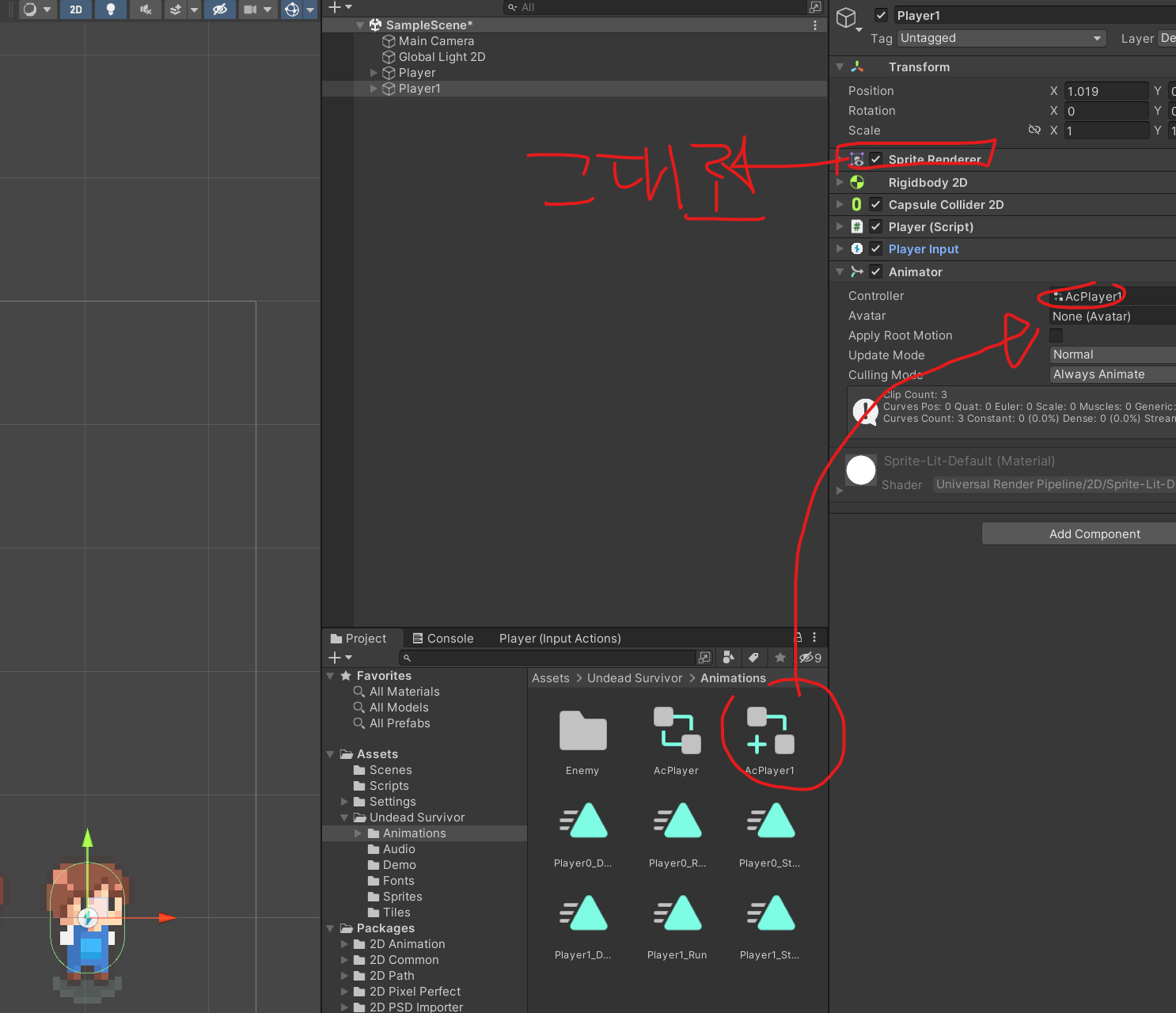Click the Add Component button
The height and width of the screenshot is (1013, 1176).
1094,534
